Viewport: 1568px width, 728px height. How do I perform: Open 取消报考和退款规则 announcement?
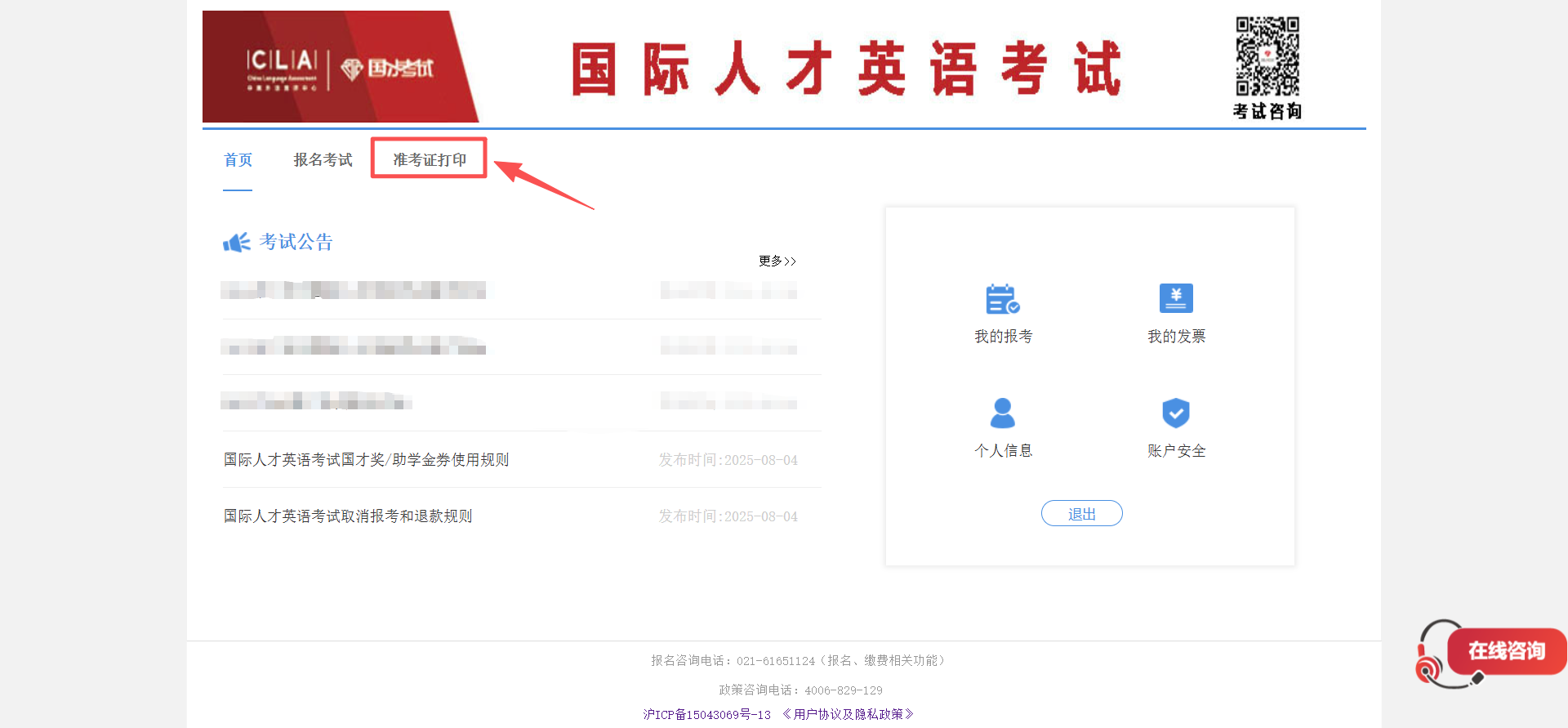(x=348, y=516)
